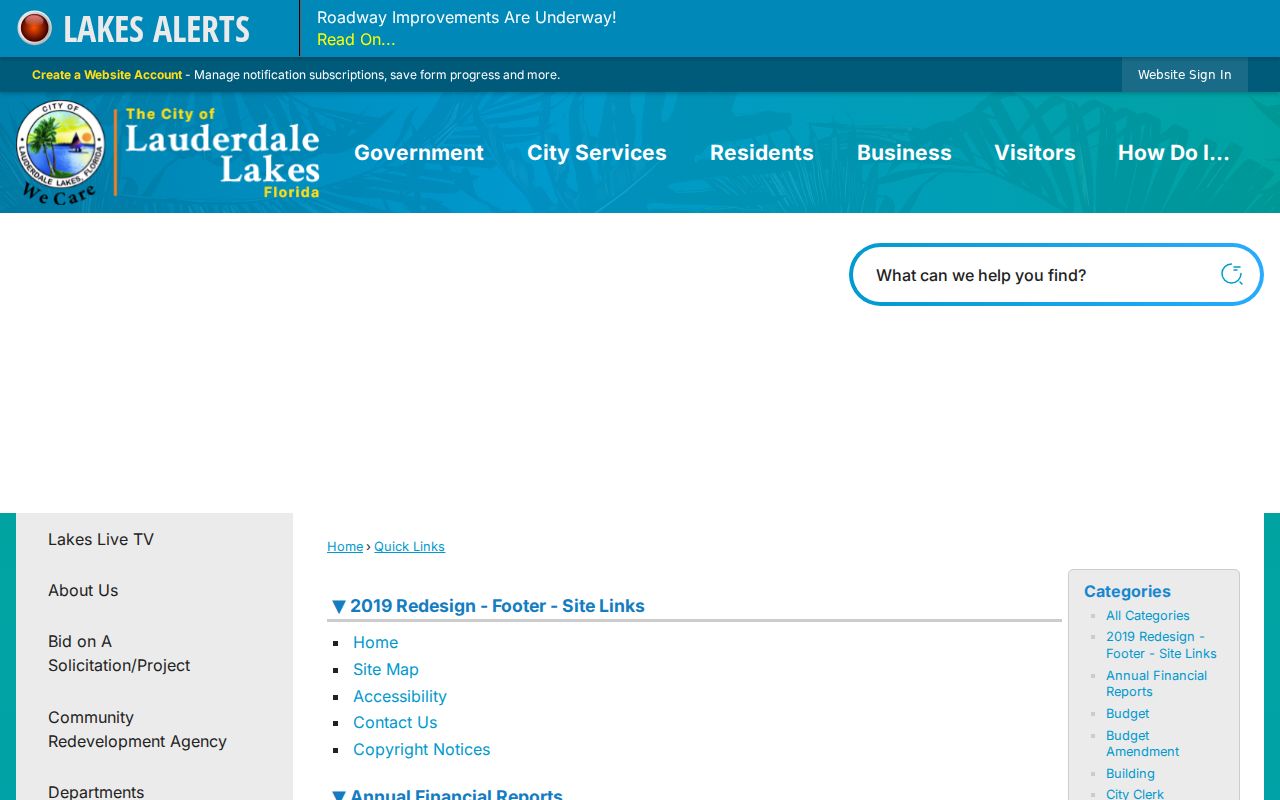
Task: Open the Accessibility link
Action: (x=400, y=696)
